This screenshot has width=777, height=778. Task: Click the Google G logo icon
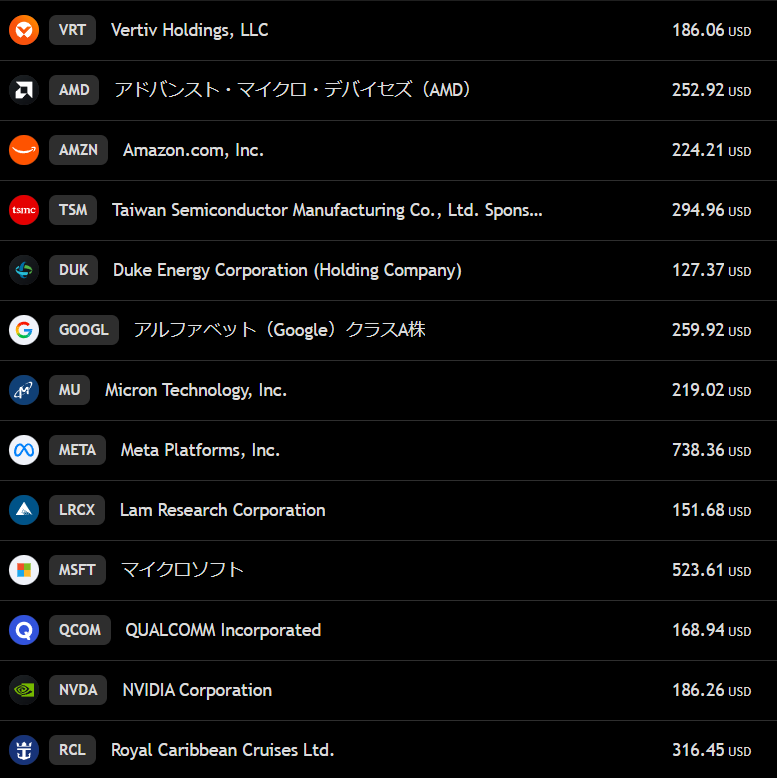click(24, 330)
